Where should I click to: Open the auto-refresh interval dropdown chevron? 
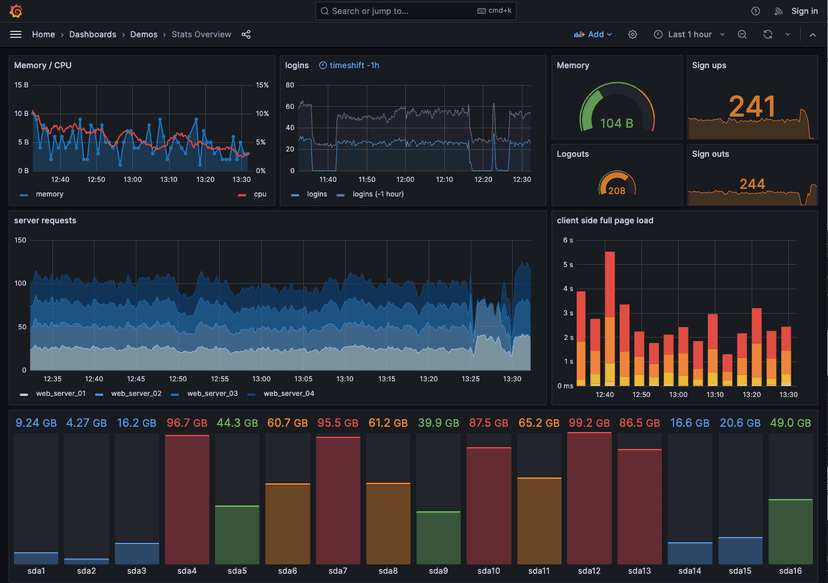[787, 34]
